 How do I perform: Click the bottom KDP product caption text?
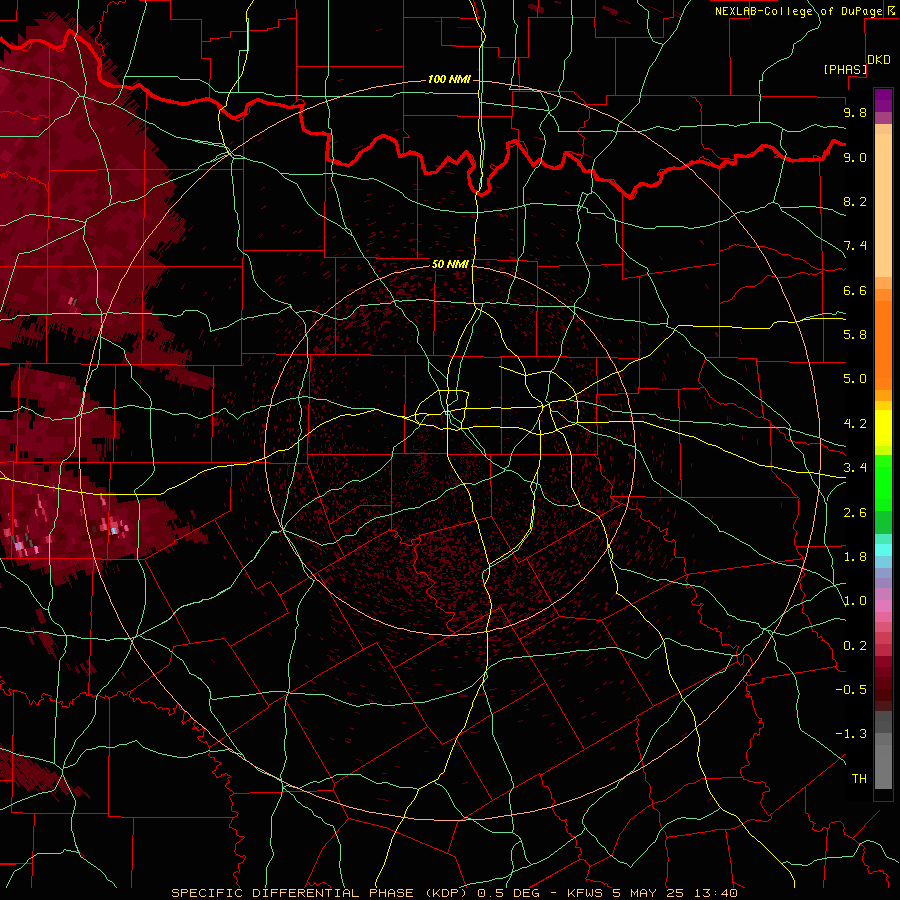point(454,893)
